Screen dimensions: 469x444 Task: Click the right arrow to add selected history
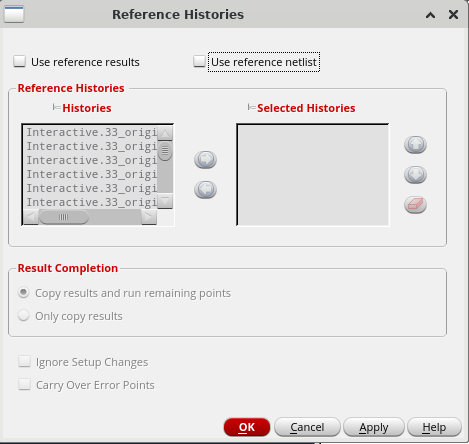point(205,160)
